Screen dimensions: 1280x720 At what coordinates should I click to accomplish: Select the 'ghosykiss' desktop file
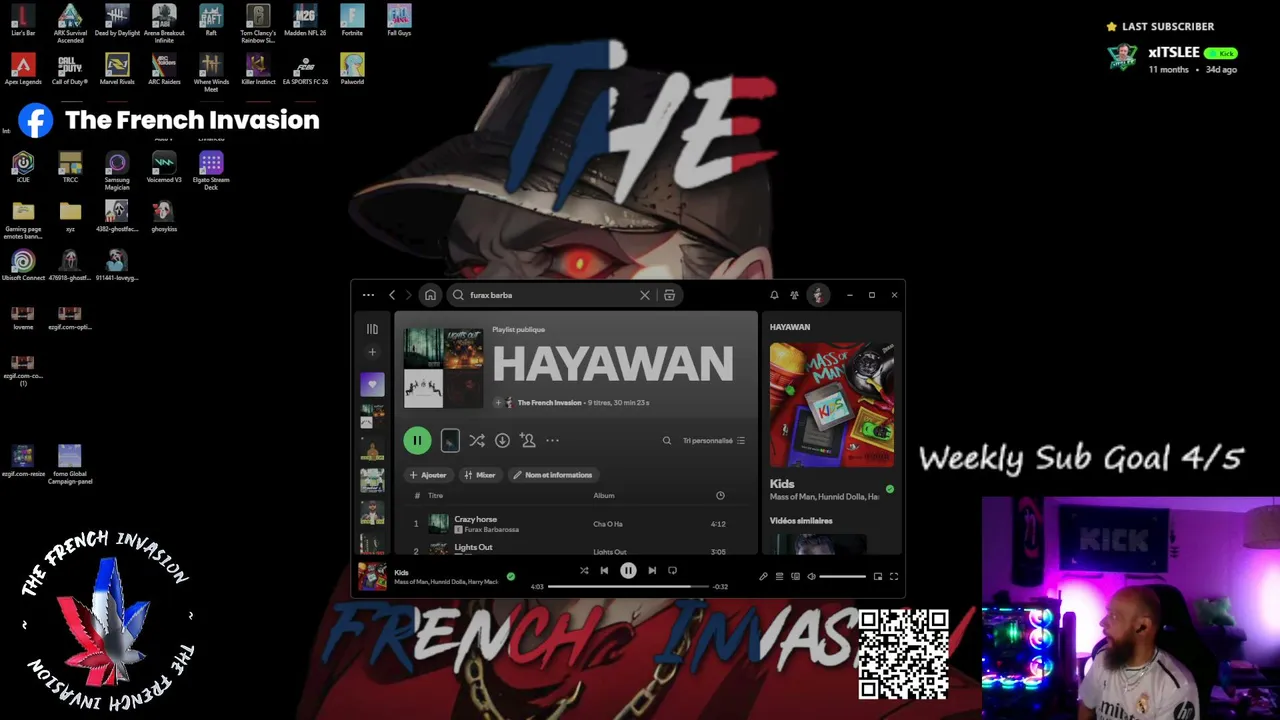click(164, 216)
